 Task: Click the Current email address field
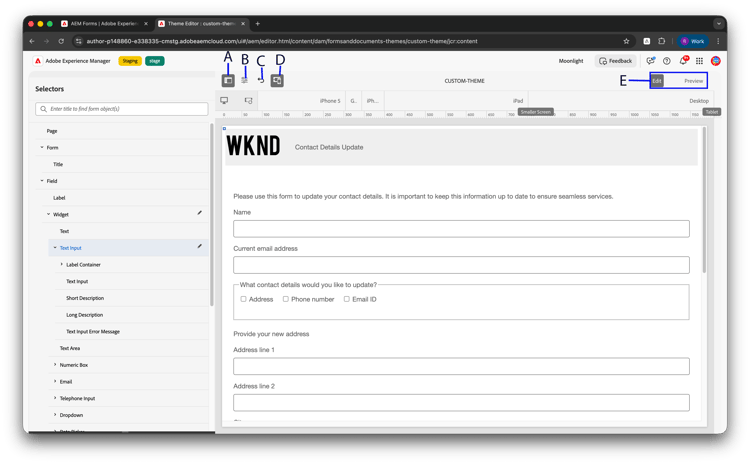[x=461, y=265]
